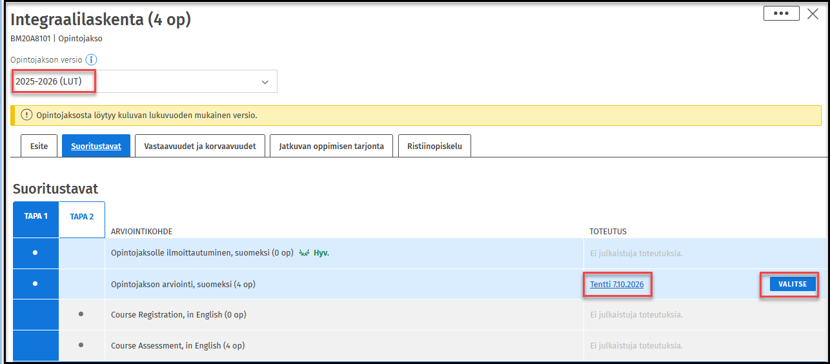This screenshot has height=364, width=830.
Task: Click the TAPA 2 dot for Course Assessment
Action: tap(82, 345)
